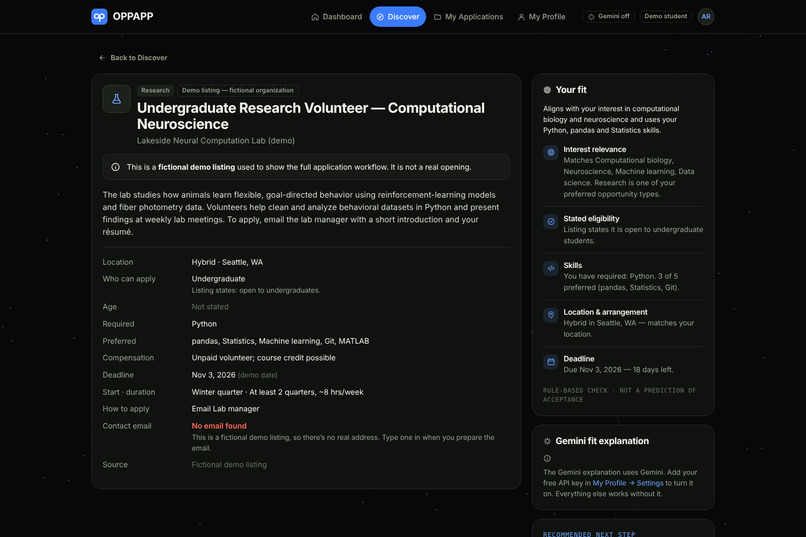The height and width of the screenshot is (537, 806).
Task: Click the listing title Undergraduate Research Volunteer
Action: click(x=310, y=116)
